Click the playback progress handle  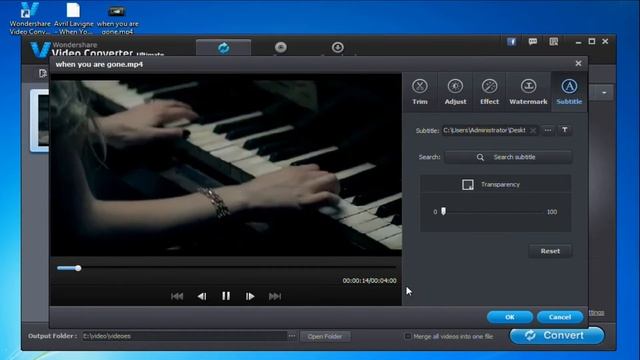pyautogui.click(x=78, y=268)
